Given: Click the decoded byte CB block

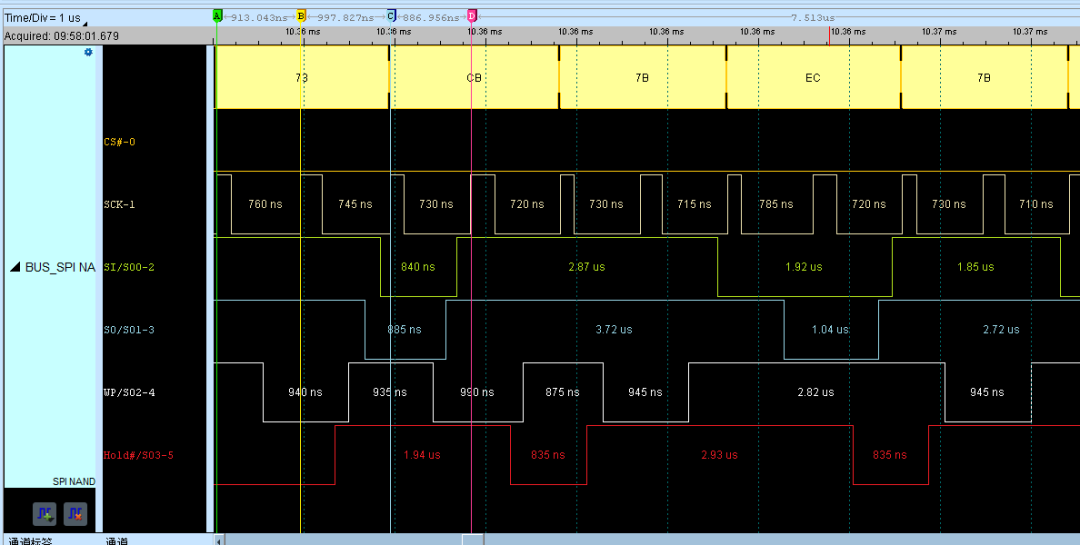Looking at the screenshot, I should [474, 77].
